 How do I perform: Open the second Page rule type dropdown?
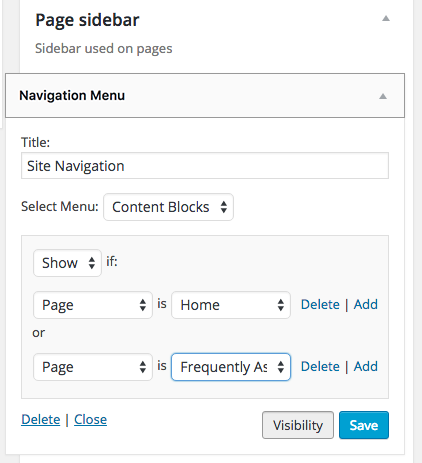(x=93, y=367)
